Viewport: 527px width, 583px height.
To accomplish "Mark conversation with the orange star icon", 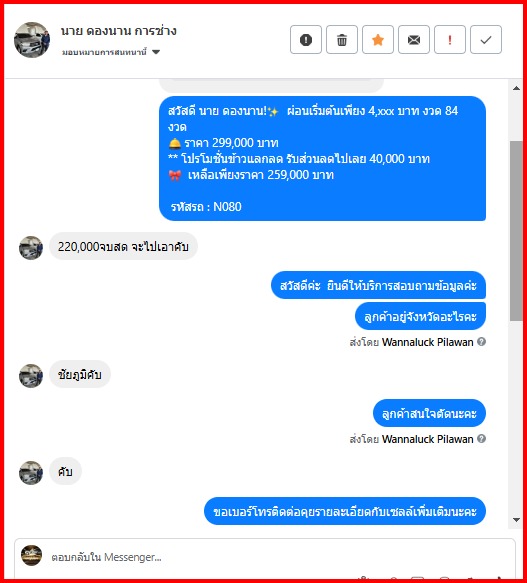I will point(378,40).
